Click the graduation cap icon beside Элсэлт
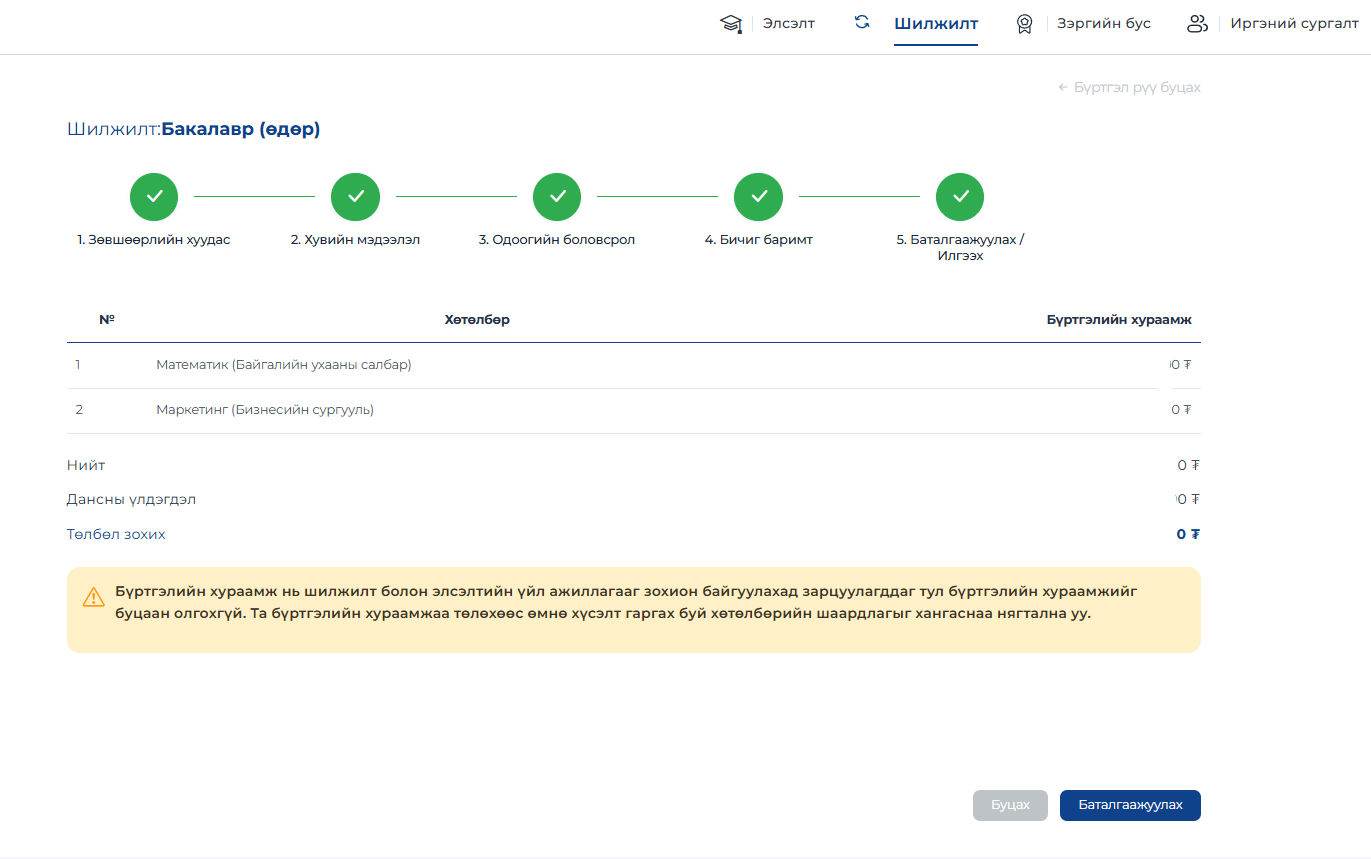This screenshot has height=859, width=1371. point(731,24)
